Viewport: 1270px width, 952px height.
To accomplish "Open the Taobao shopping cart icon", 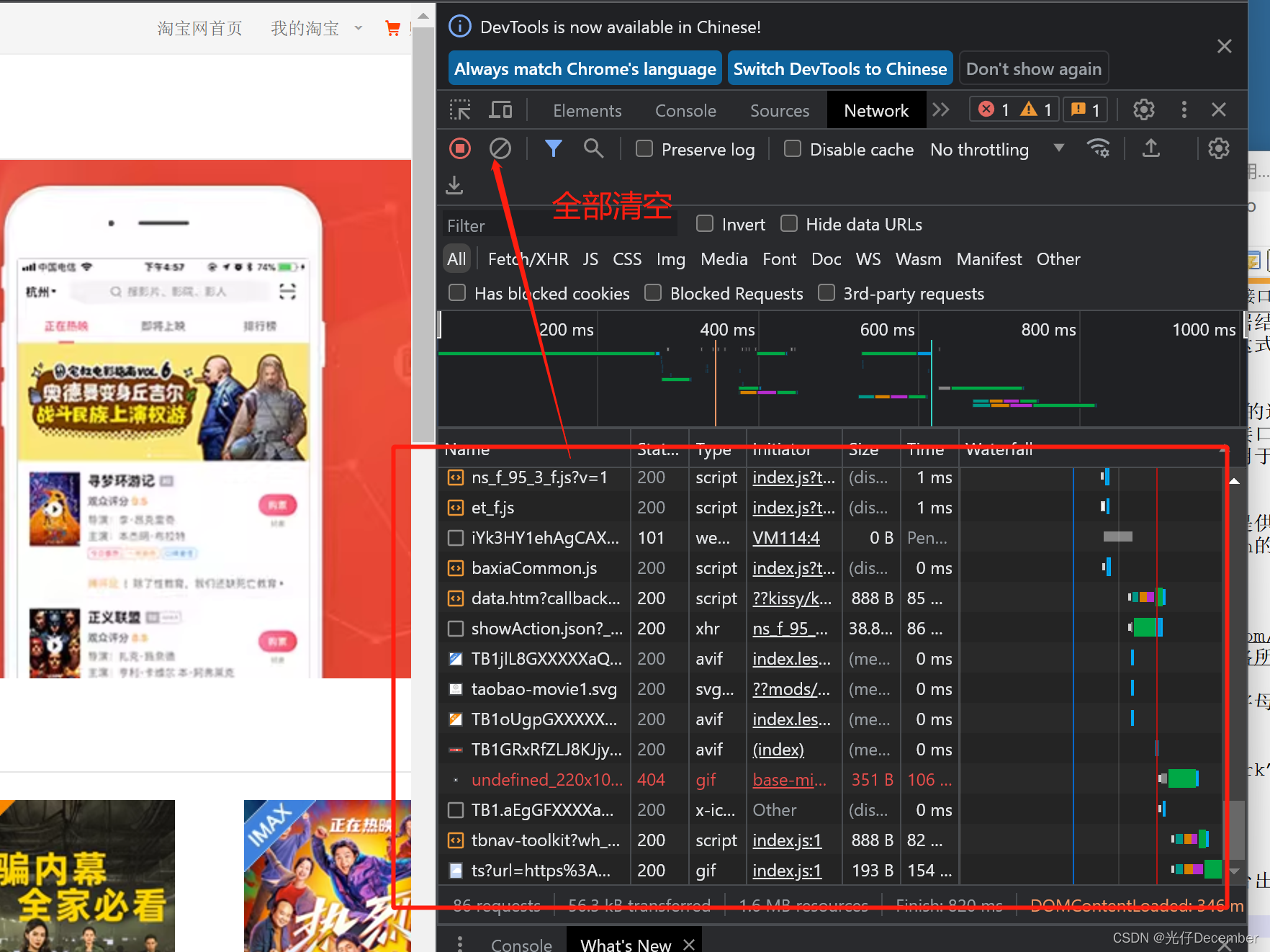I will coord(393,29).
